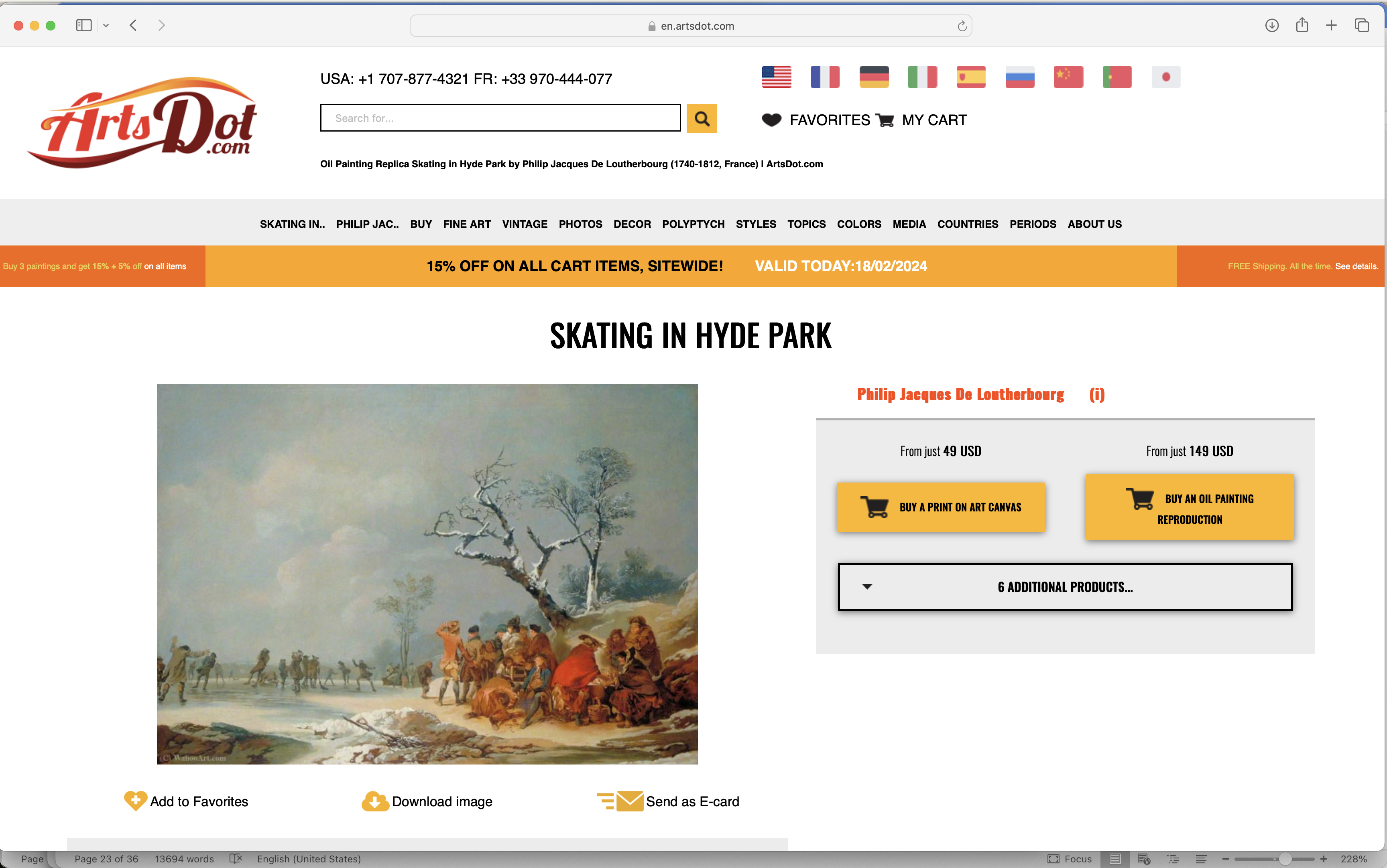Click the Skating in Hyde Park painting image
Viewport: 1387px width, 868px height.
[427, 574]
